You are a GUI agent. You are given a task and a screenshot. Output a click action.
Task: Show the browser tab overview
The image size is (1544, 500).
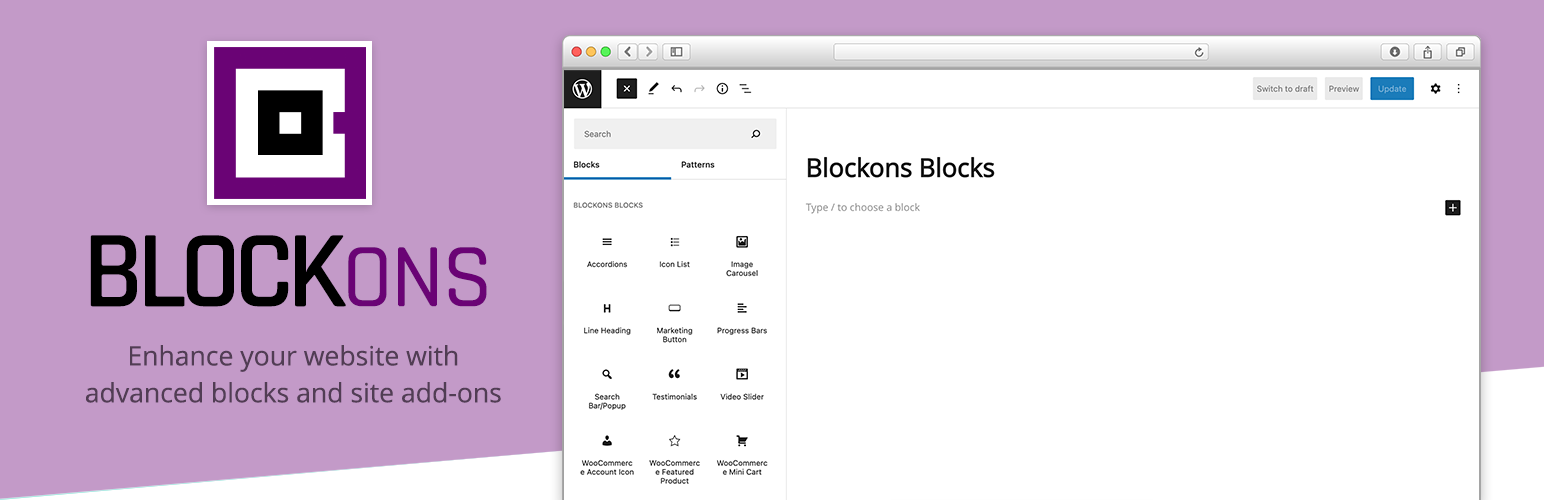(x=1460, y=52)
